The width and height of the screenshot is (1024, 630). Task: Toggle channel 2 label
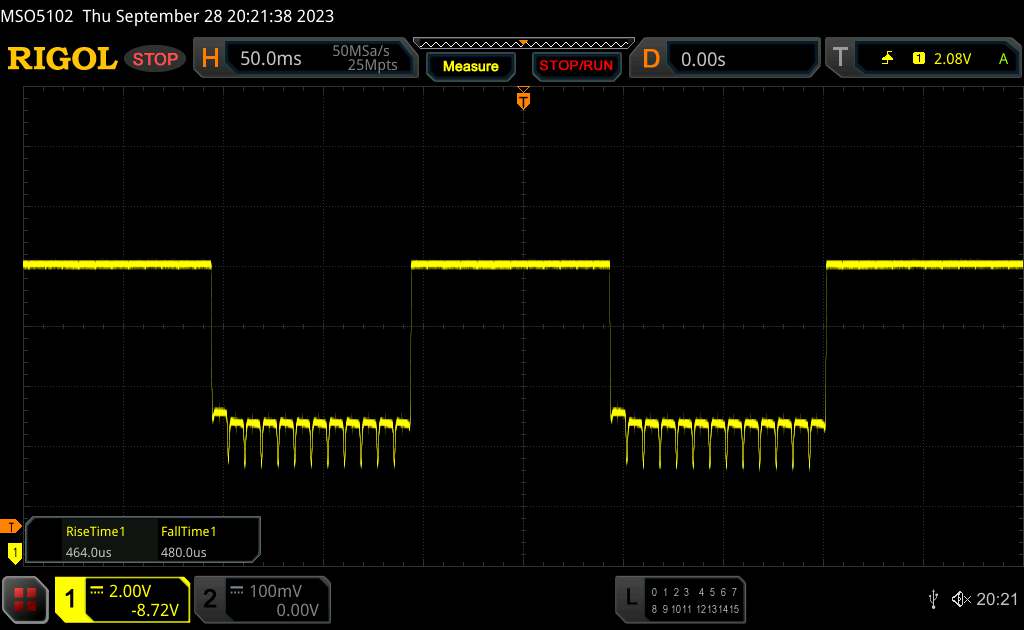209,599
